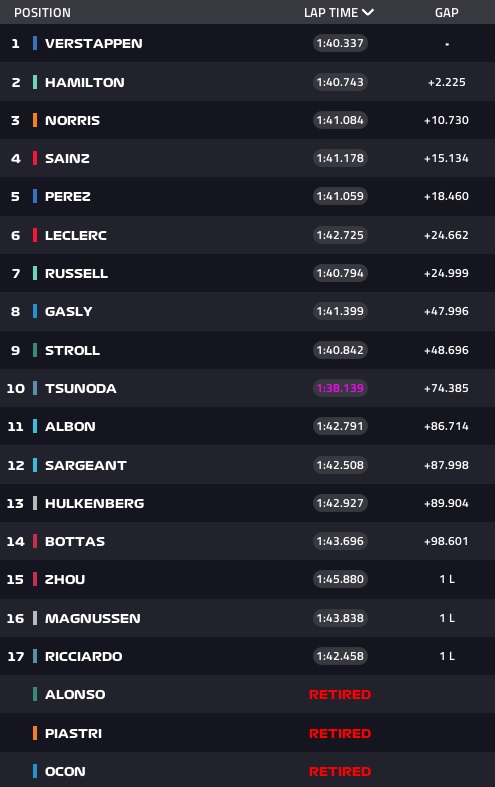The width and height of the screenshot is (495, 787).
Task: Click Stroll's green team color bar
Action: tap(35, 350)
